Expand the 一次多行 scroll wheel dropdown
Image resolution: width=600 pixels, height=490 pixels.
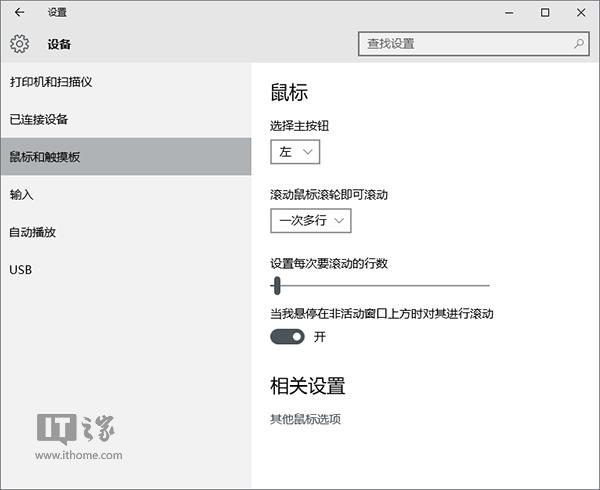[x=310, y=220]
